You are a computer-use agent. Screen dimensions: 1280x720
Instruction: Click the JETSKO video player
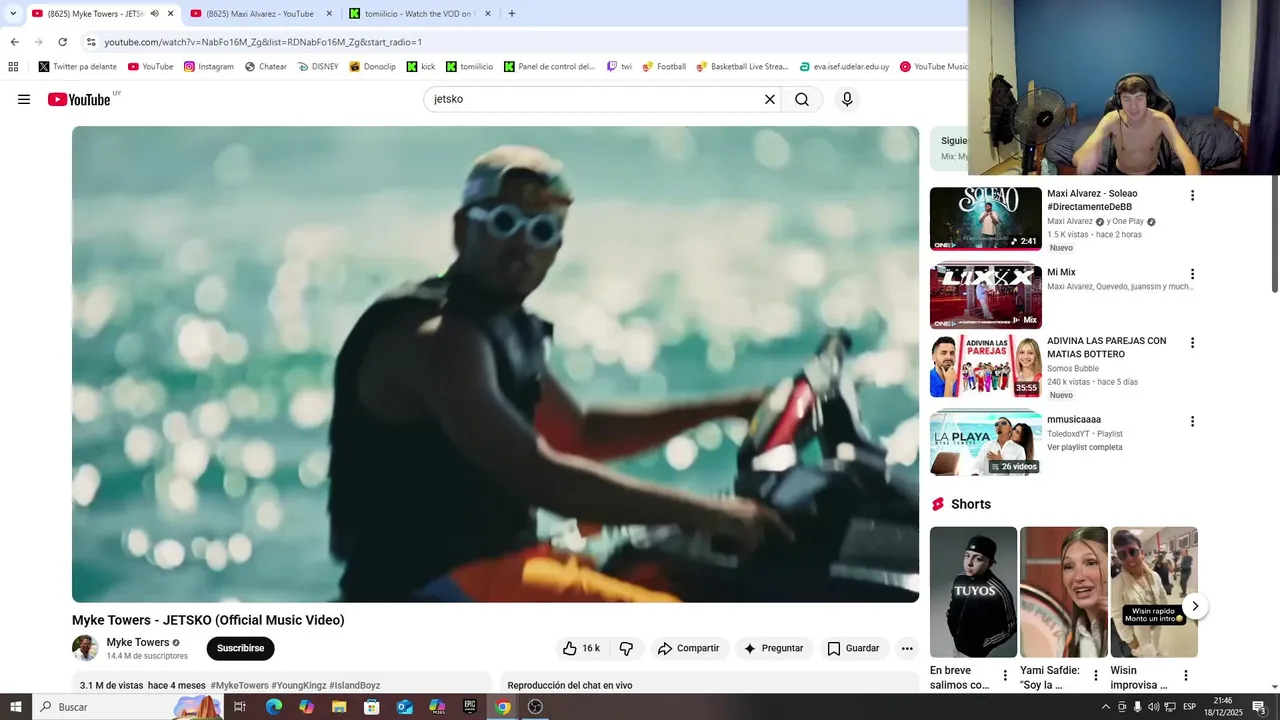(x=495, y=364)
